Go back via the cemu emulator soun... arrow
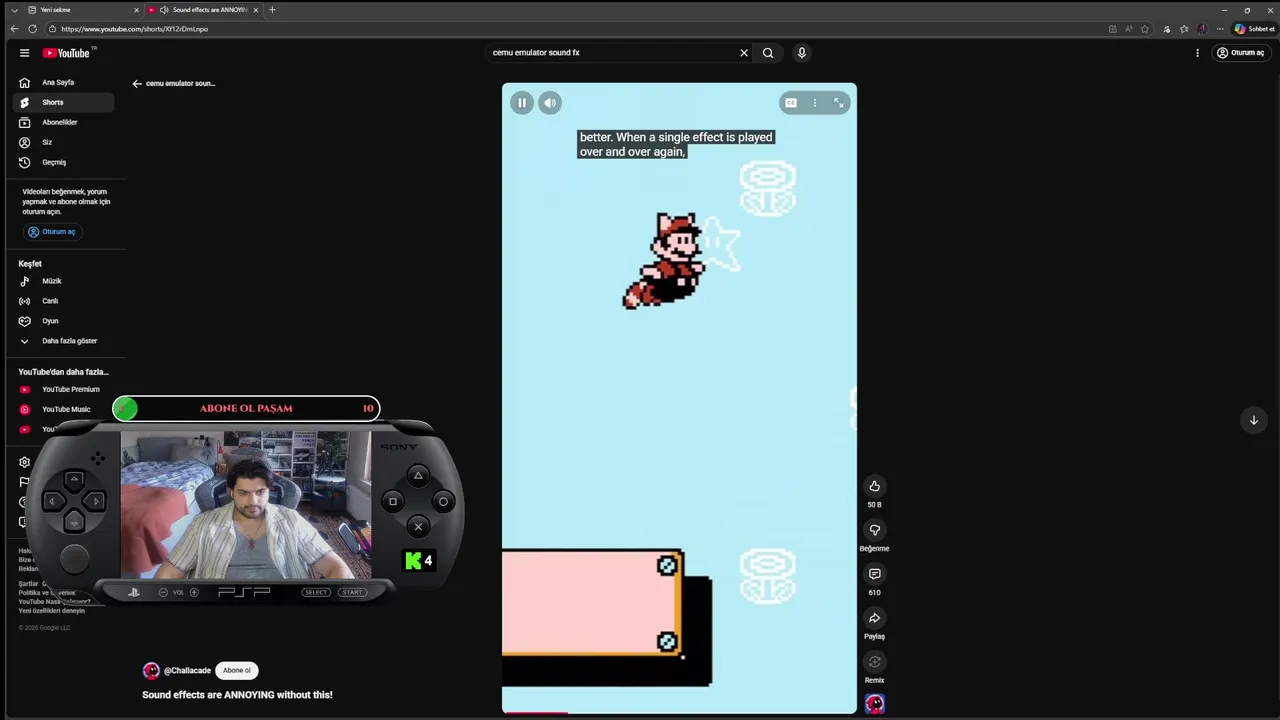The height and width of the screenshot is (720, 1280). click(x=137, y=84)
